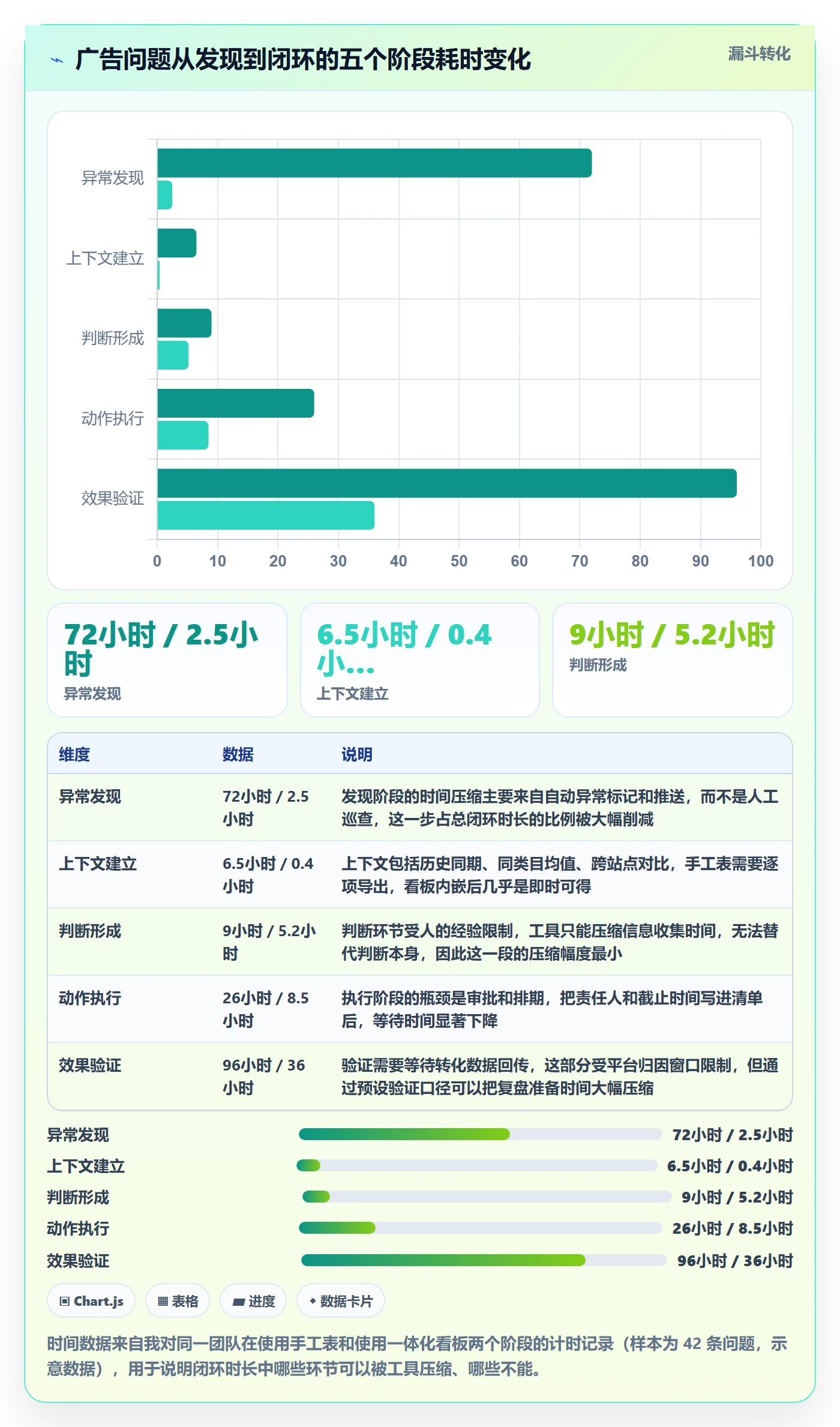Open the 72小时 / 2.5小时 data card
The image size is (840, 1427).
click(x=167, y=660)
